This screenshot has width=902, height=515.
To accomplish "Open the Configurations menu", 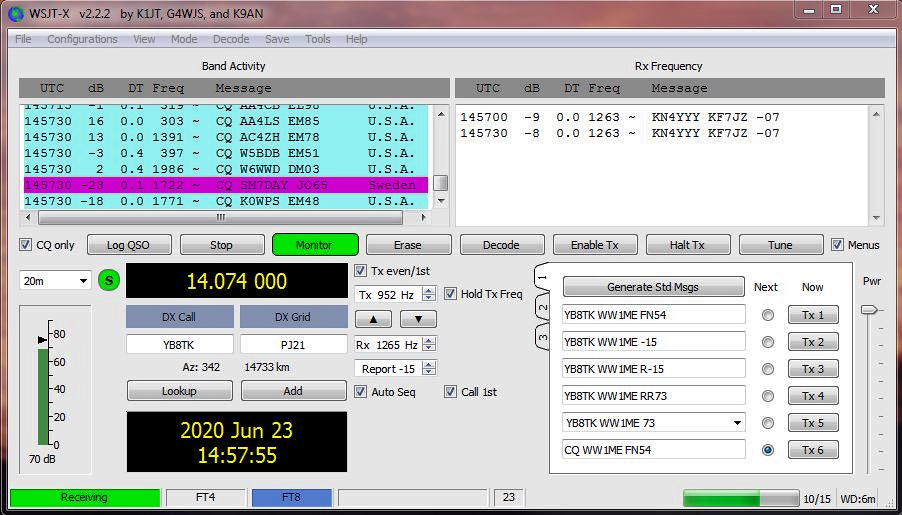I will pyautogui.click(x=82, y=39).
